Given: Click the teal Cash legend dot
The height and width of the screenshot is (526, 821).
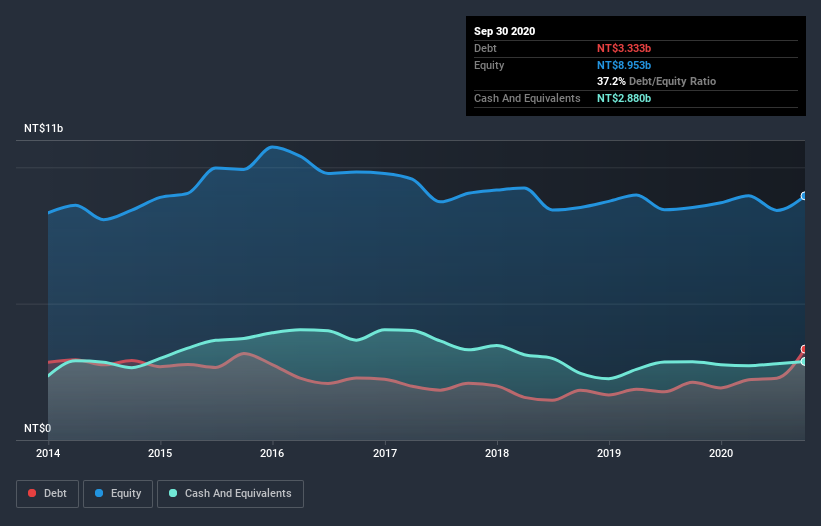Looking at the screenshot, I should click(x=173, y=493).
